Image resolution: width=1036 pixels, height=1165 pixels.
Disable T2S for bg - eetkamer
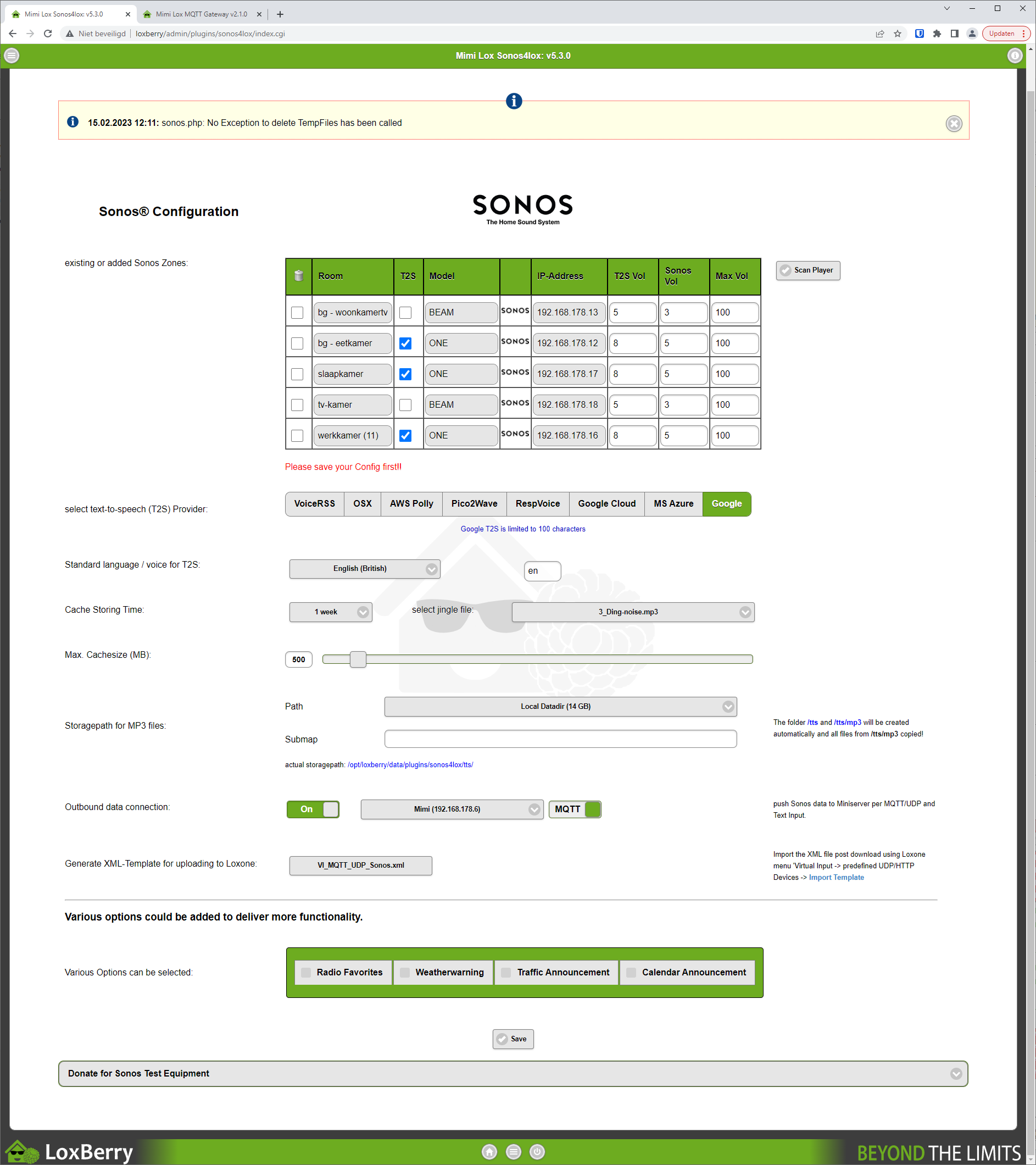point(405,343)
